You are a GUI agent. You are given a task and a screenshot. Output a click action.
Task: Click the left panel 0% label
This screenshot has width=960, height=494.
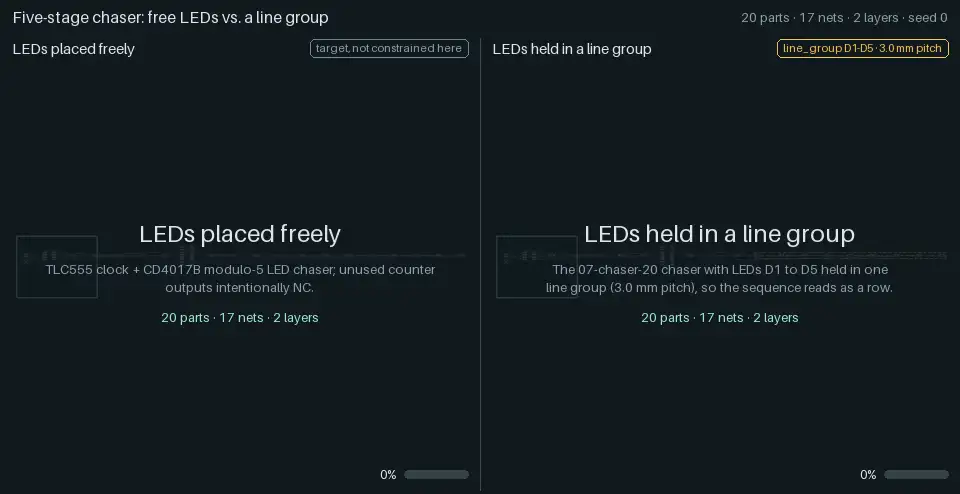pyautogui.click(x=388, y=474)
